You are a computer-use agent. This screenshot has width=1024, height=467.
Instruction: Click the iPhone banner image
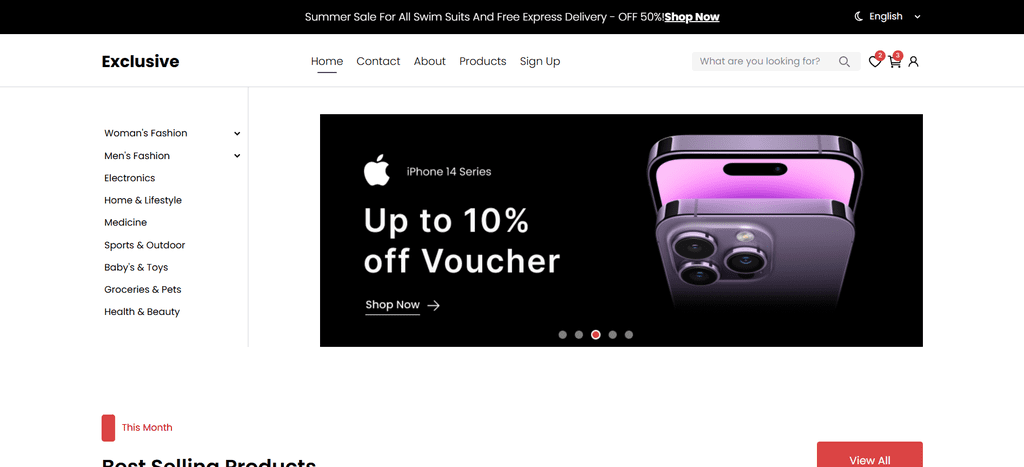coord(756,222)
